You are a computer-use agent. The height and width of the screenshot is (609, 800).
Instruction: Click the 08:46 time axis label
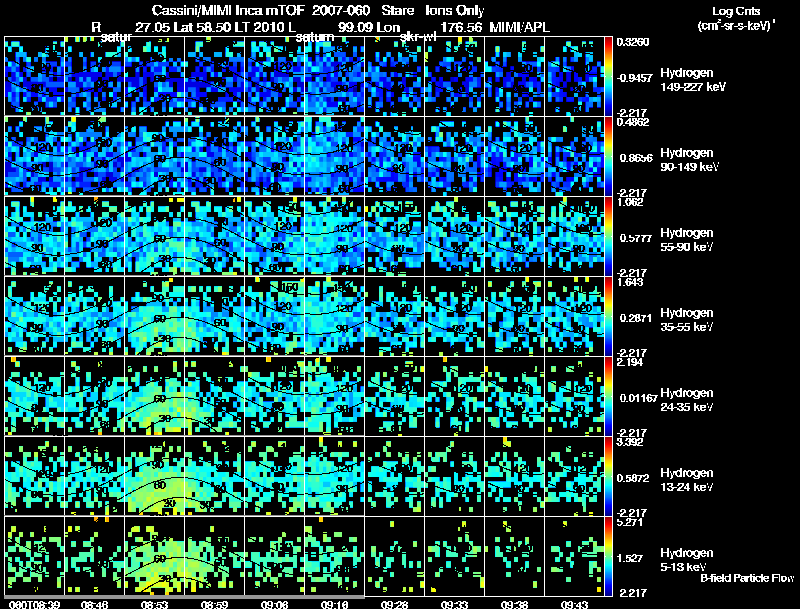[94, 605]
